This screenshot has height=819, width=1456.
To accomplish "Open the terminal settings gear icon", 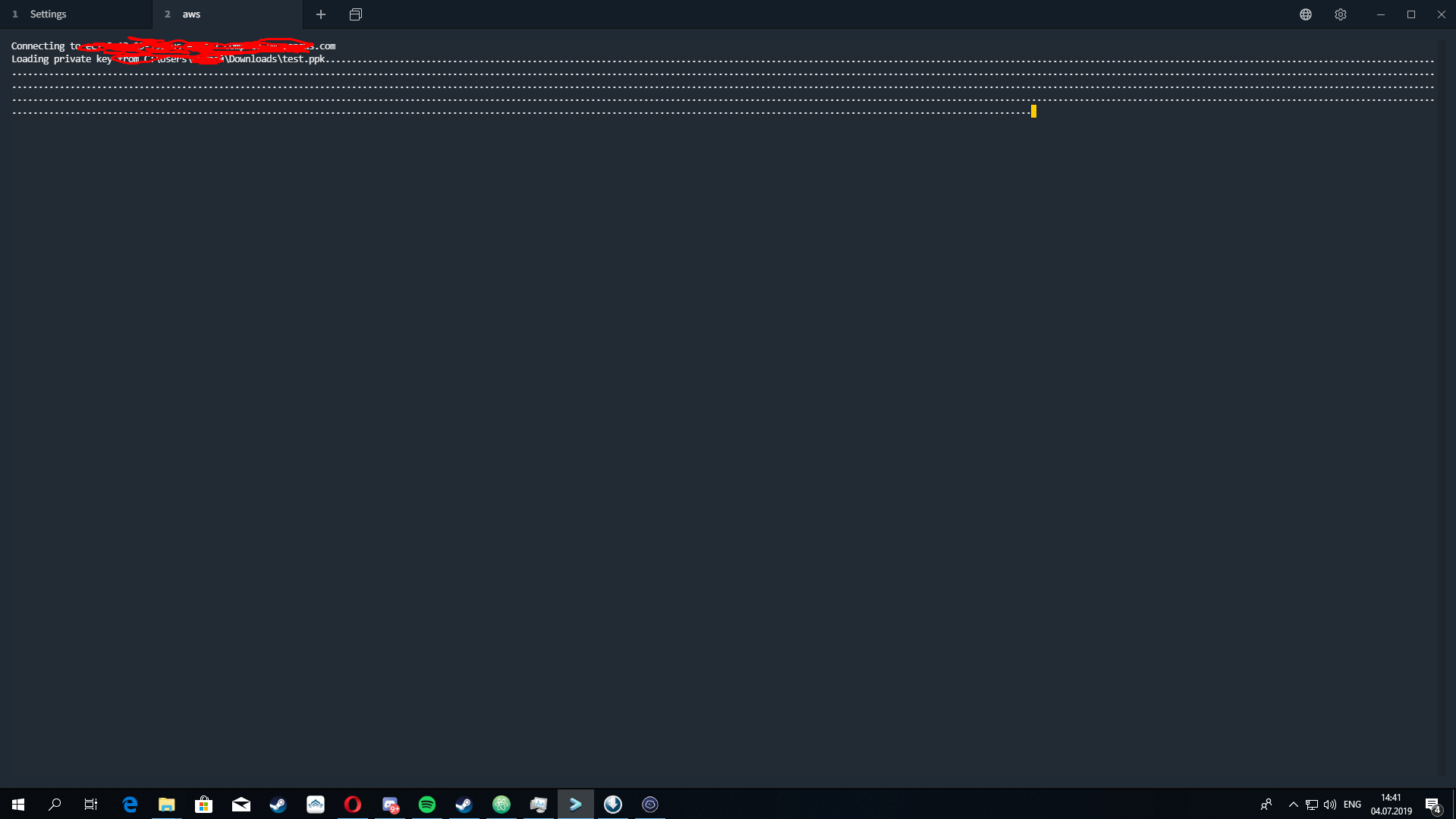I will pyautogui.click(x=1340, y=14).
